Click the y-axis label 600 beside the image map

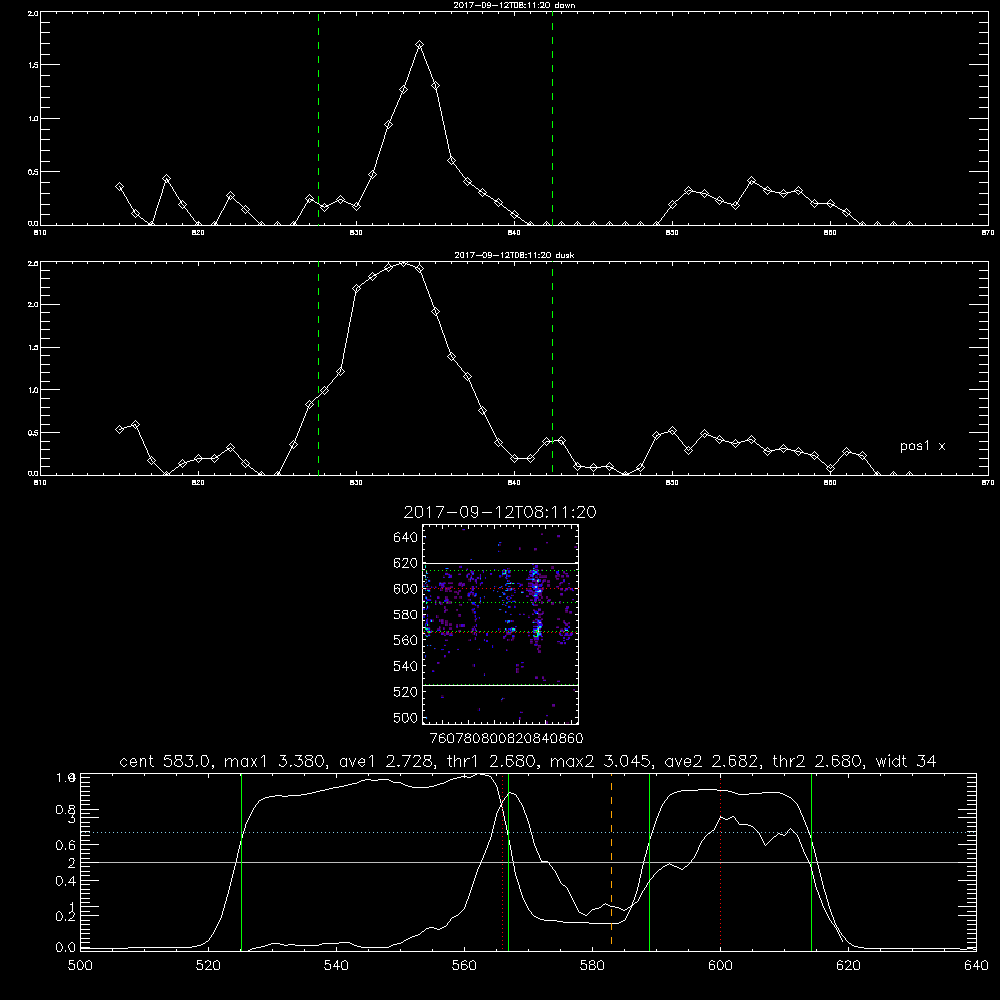coord(406,589)
